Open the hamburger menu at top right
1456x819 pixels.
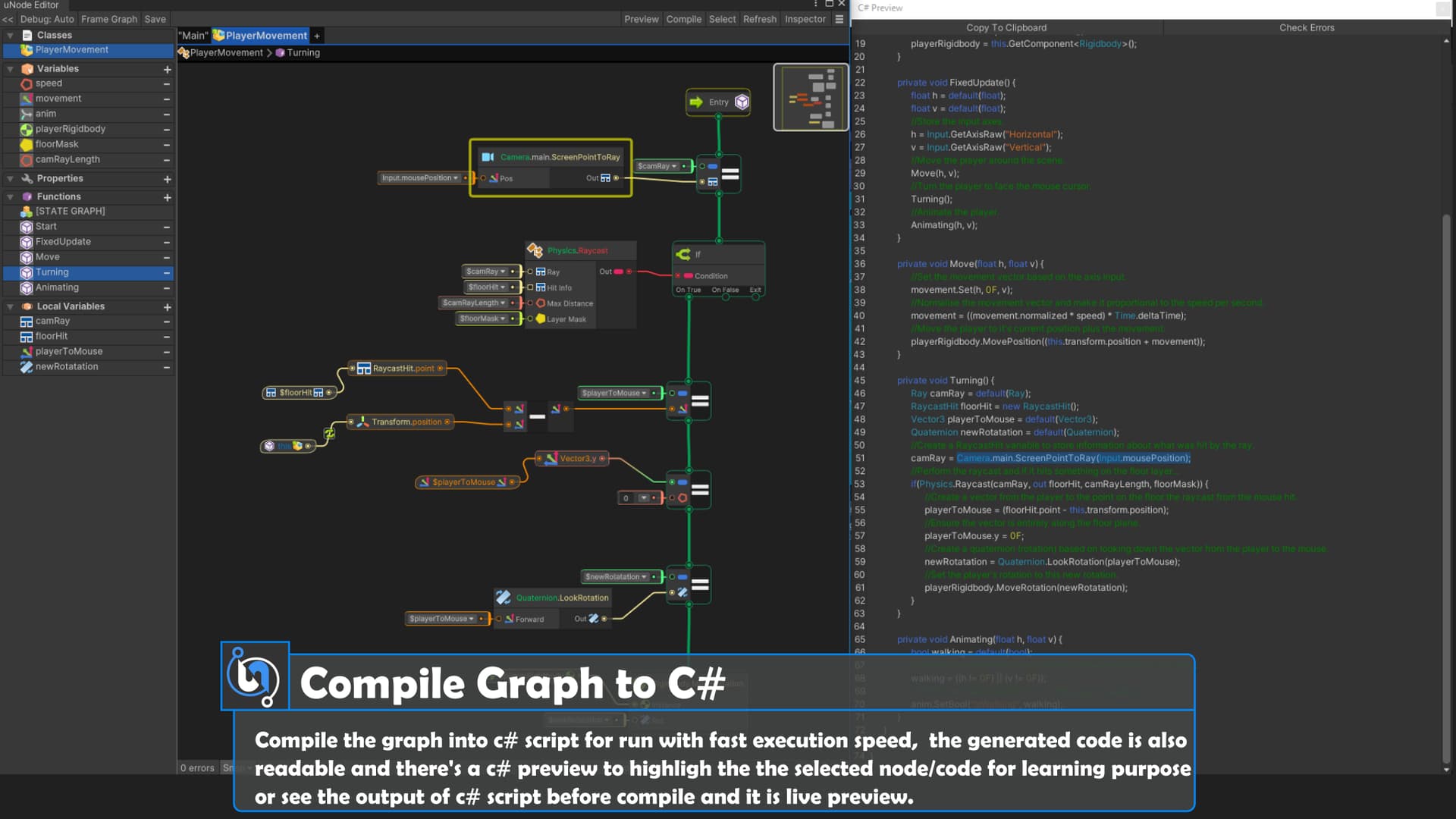coord(839,19)
